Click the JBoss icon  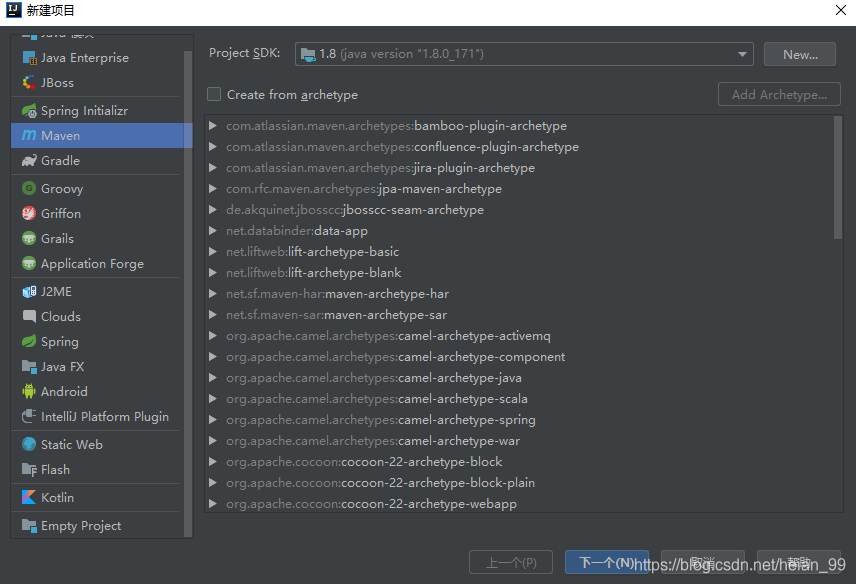click(x=29, y=83)
